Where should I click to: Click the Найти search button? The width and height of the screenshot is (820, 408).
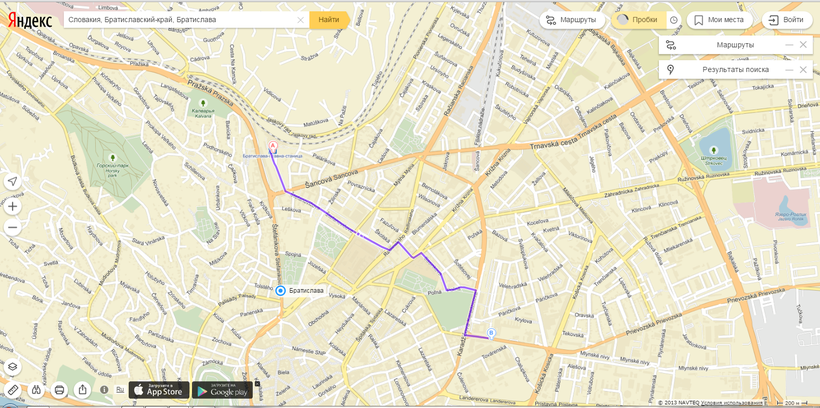pos(329,20)
